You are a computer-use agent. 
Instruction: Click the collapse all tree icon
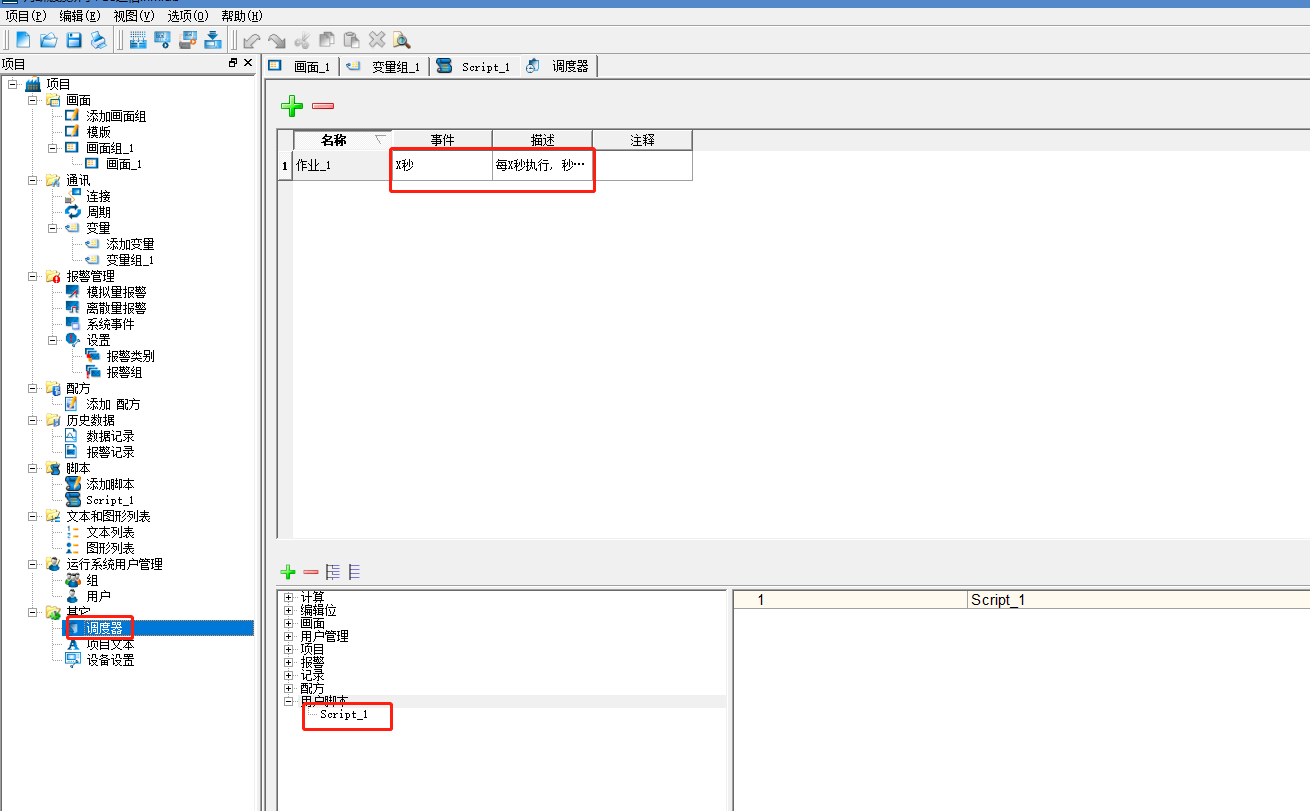point(354,572)
